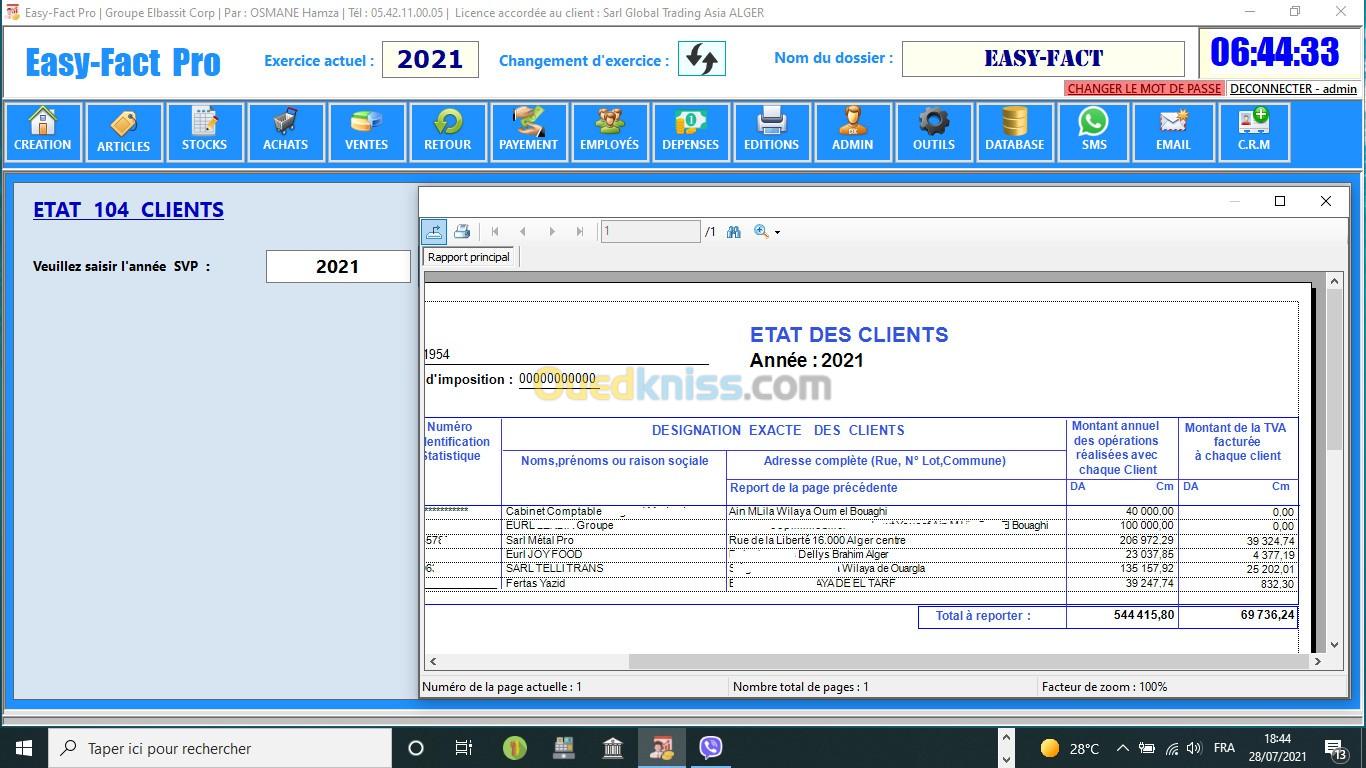Open the DATABASE tool

click(x=1014, y=132)
